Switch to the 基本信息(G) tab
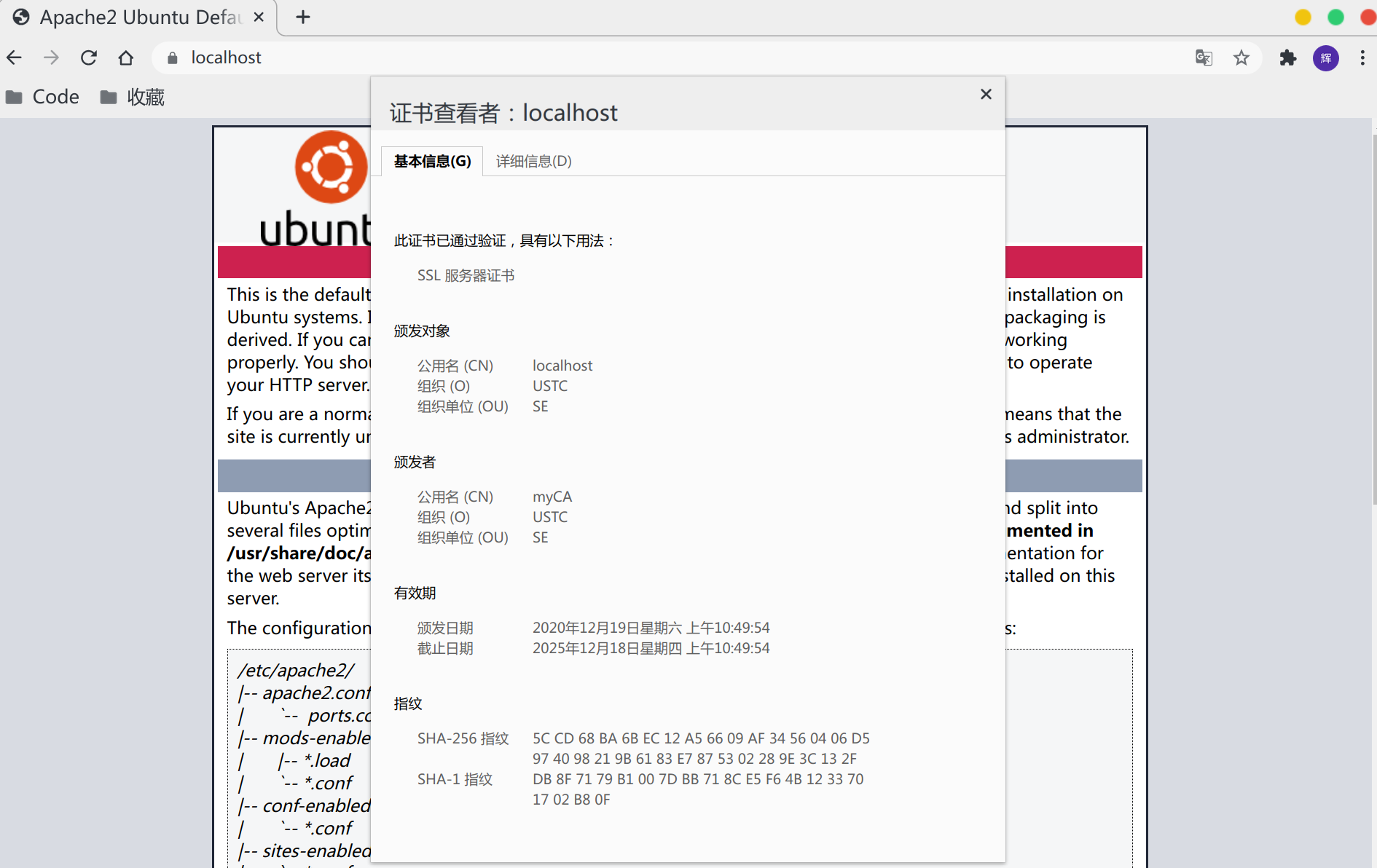This screenshot has width=1377, height=868. (x=432, y=161)
